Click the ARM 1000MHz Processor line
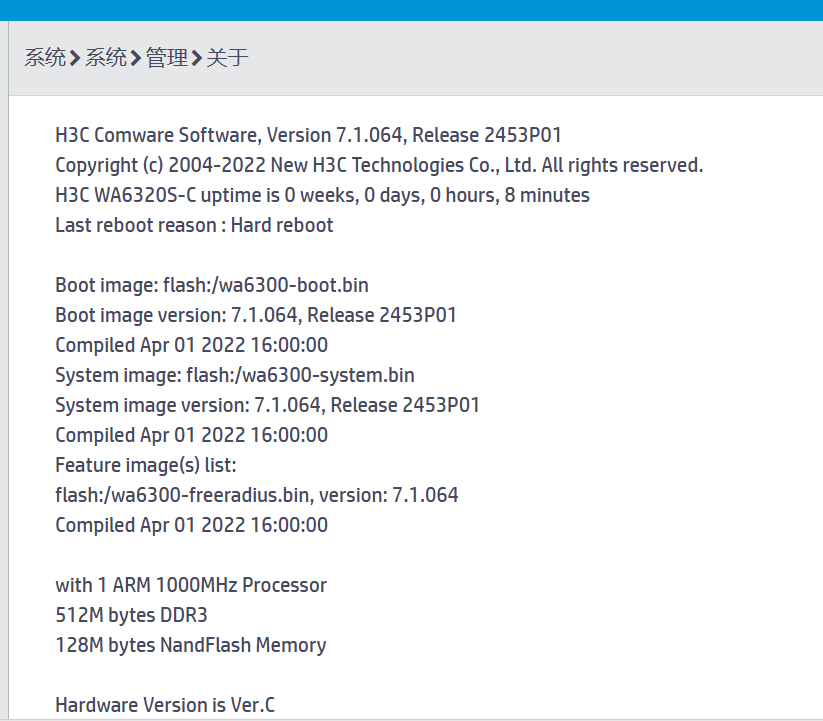The height and width of the screenshot is (721, 823). click(x=191, y=585)
